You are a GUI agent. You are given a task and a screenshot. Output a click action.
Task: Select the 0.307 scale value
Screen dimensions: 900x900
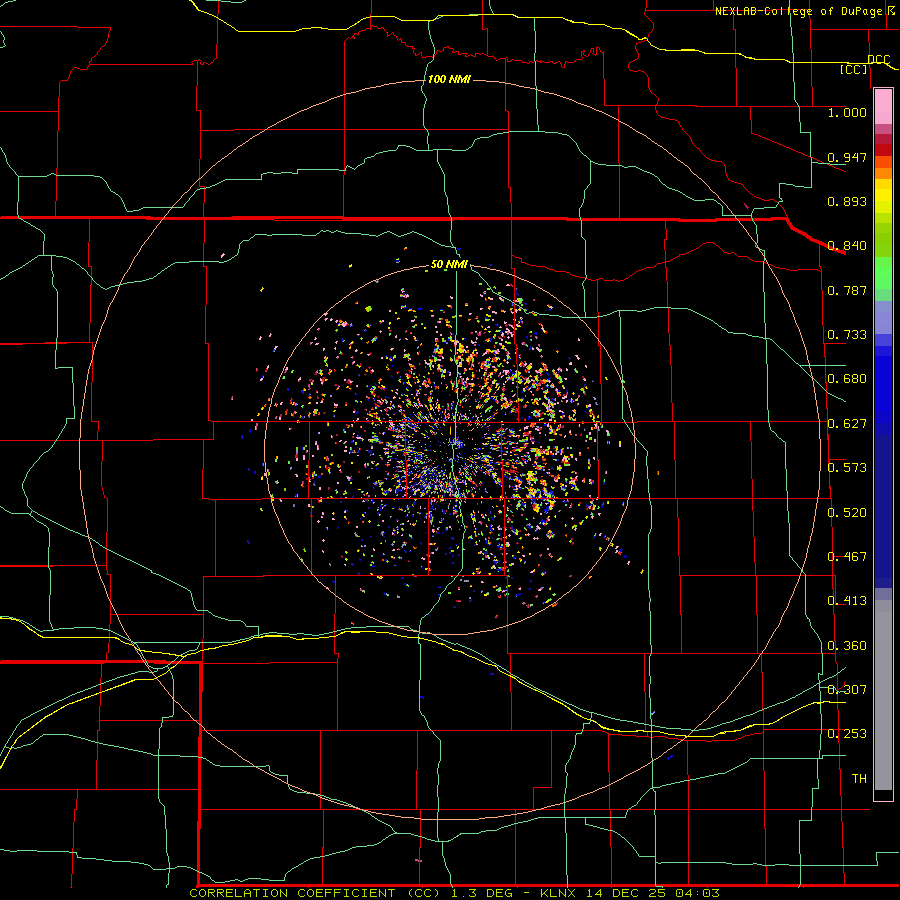[x=847, y=689]
